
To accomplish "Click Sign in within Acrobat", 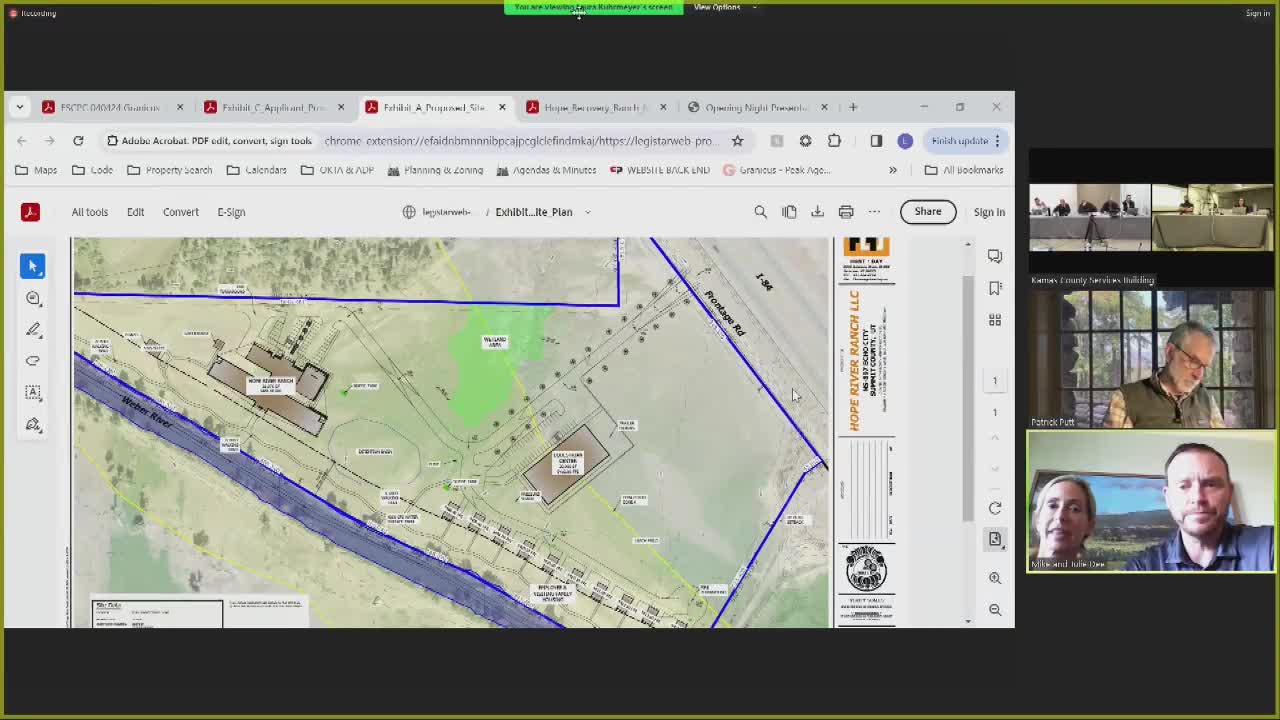I will [x=989, y=212].
